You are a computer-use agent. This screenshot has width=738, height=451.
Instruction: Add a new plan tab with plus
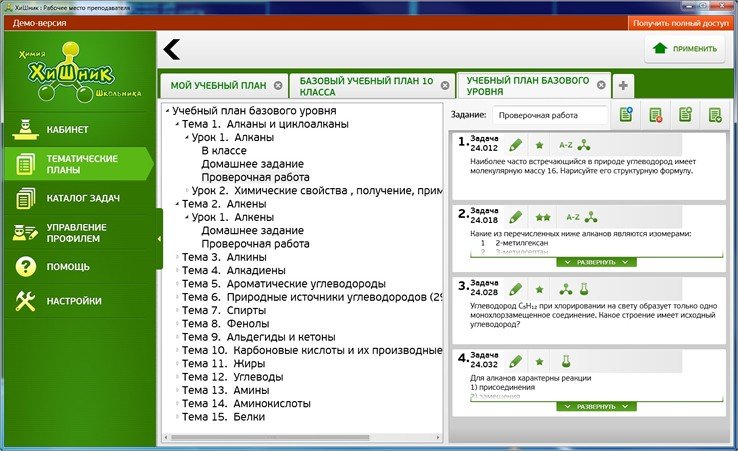[x=623, y=86]
